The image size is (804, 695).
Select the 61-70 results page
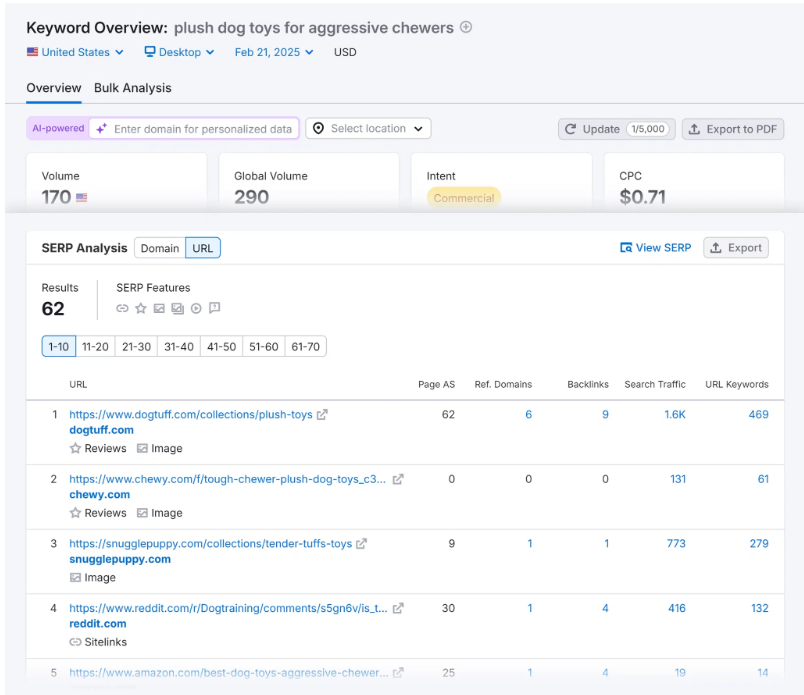pos(306,347)
